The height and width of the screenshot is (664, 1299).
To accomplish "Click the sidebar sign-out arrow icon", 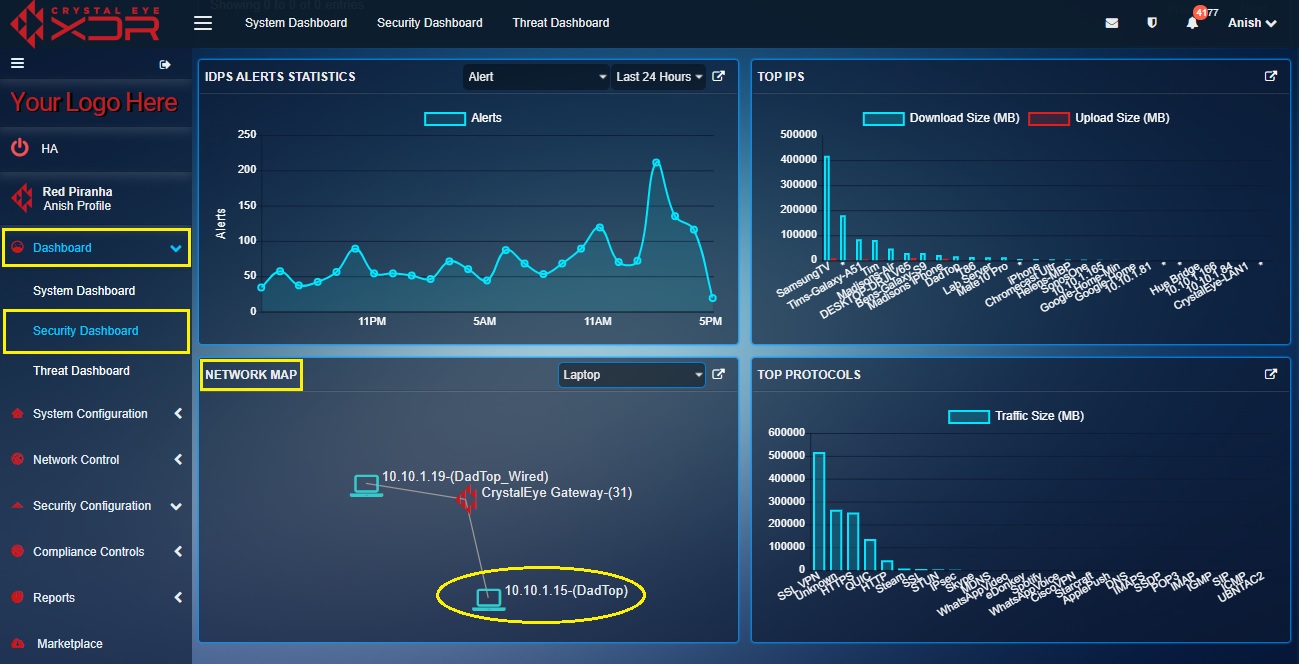I will point(166,64).
